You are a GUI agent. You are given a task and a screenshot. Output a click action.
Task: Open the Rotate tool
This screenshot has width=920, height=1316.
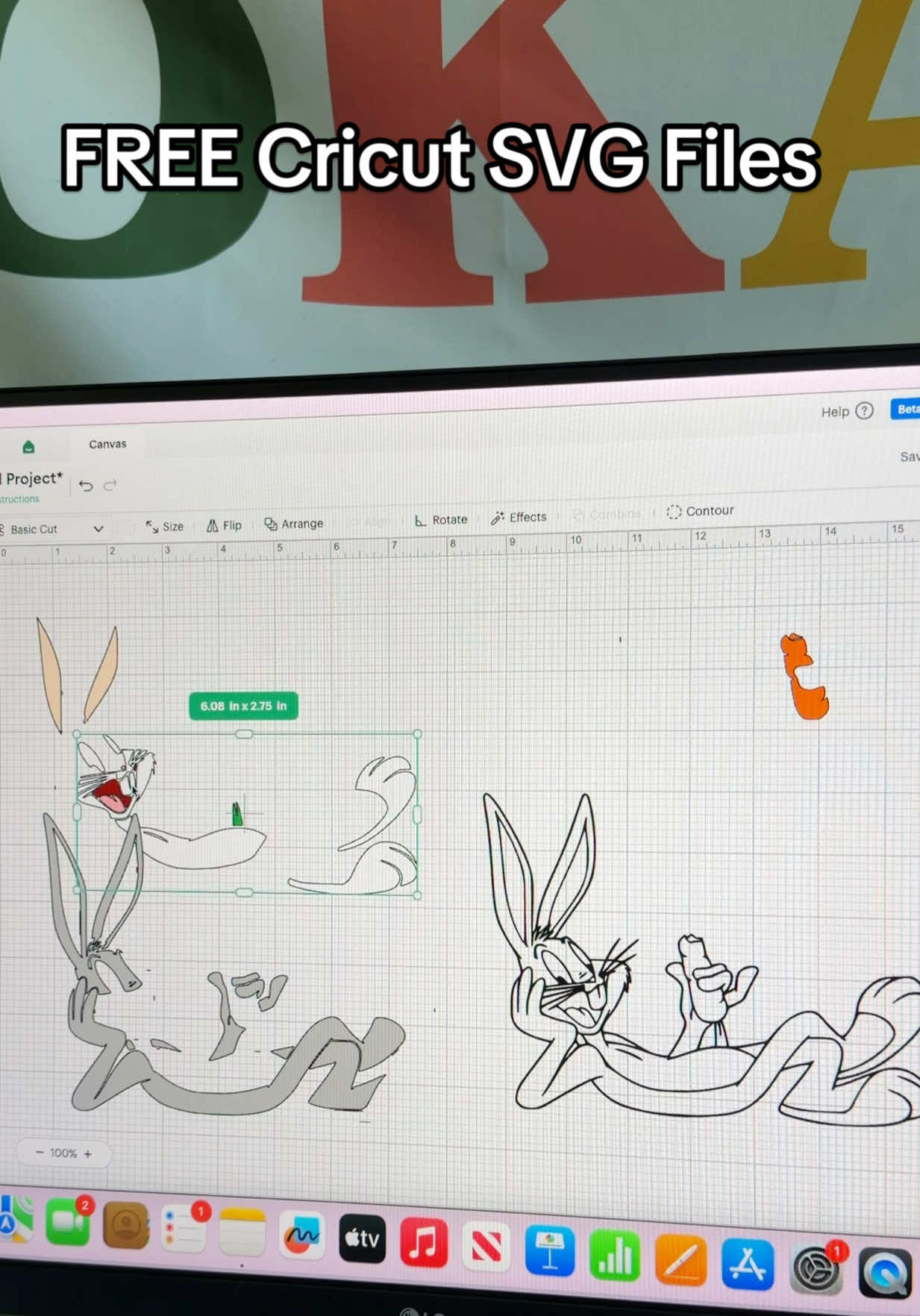(441, 520)
